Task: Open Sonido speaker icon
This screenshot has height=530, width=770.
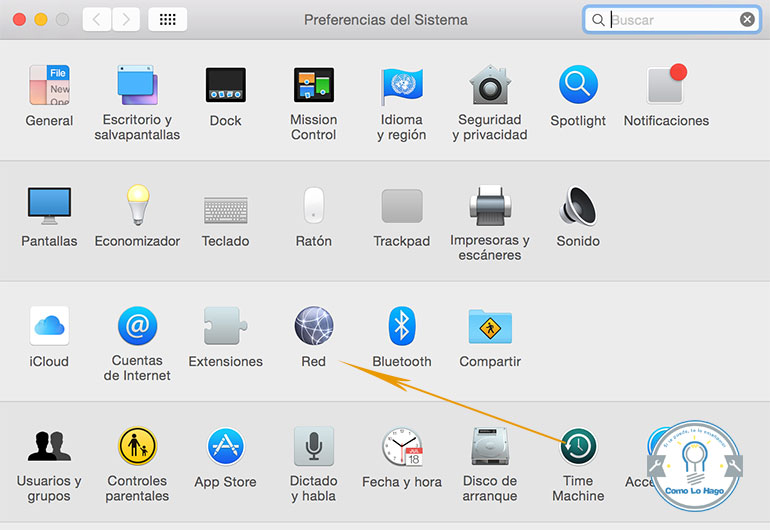Action: pyautogui.click(x=578, y=205)
